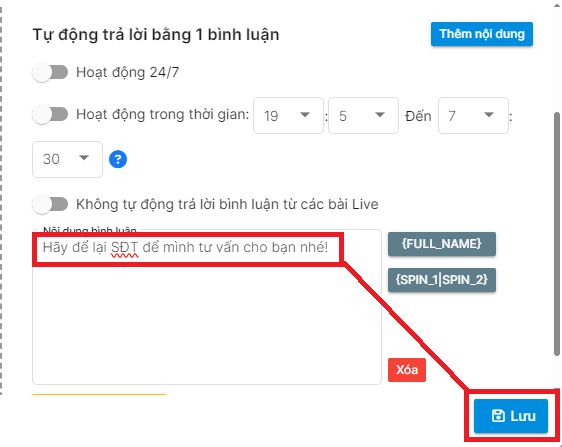562x447 pixels.
Task: Click the Đến label text
Action: coord(418,116)
